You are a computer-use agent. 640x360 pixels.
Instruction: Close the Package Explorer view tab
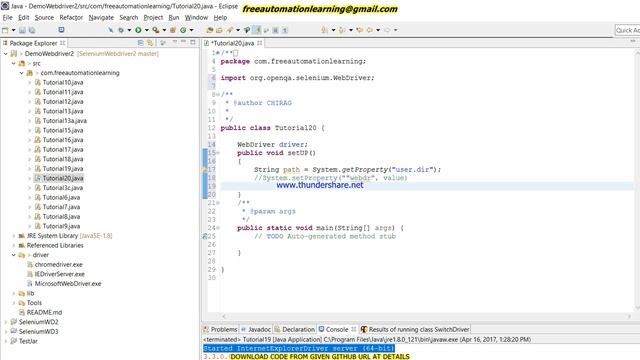coord(62,43)
